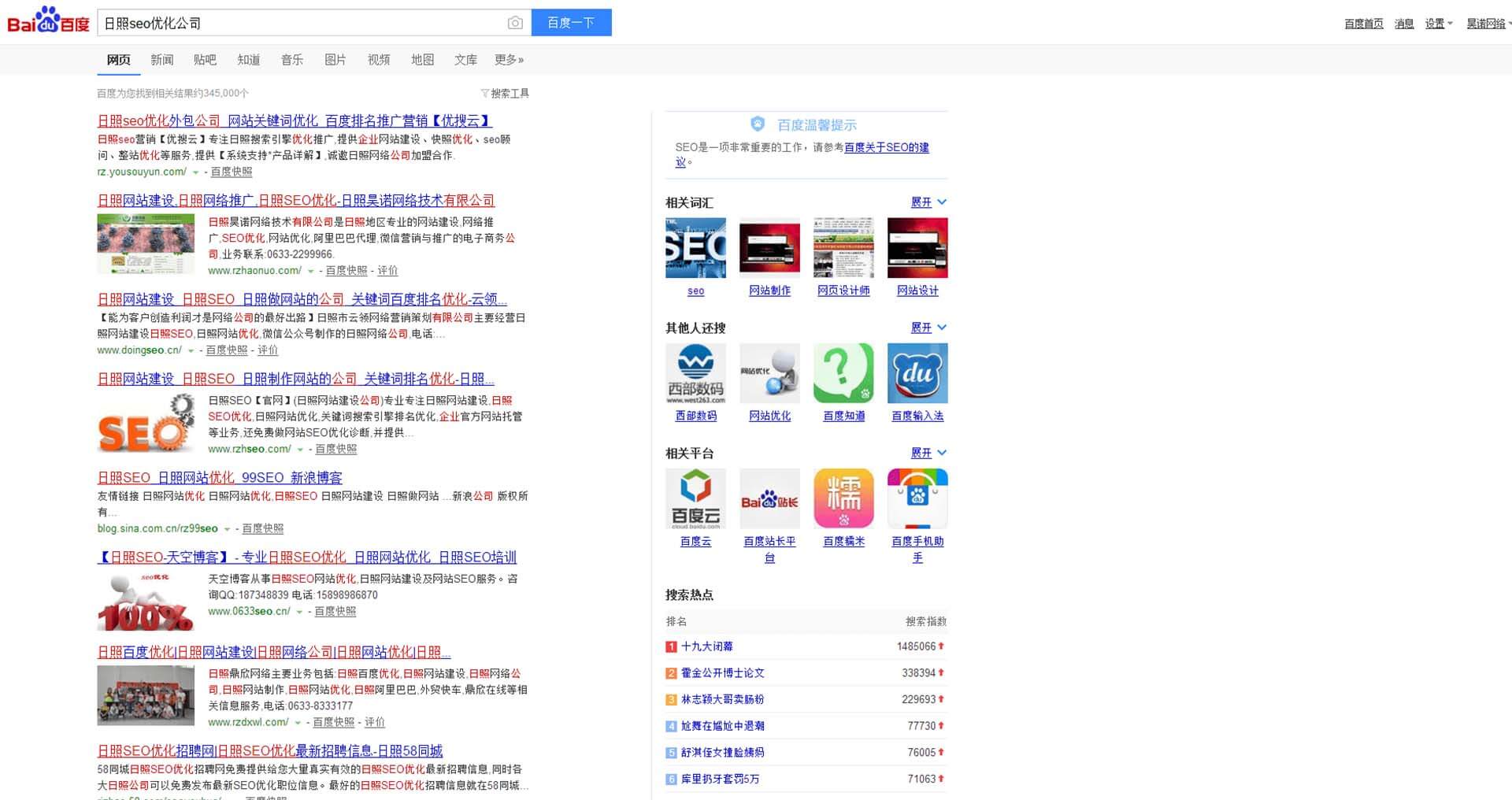
Task: Click shield icon beside 百度温馨提示
Action: click(758, 124)
